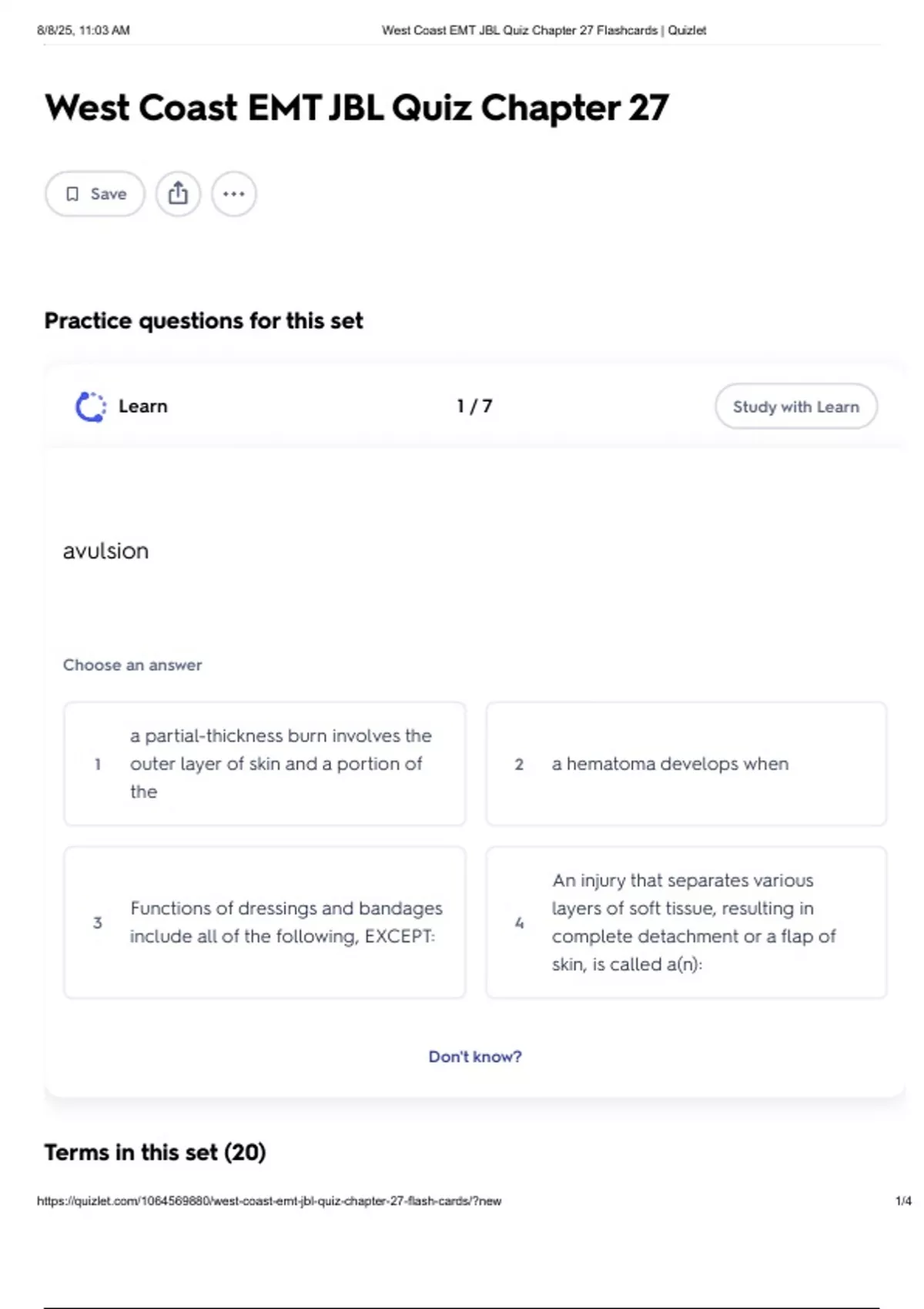This screenshot has height=1309, width=924.
Task: Click the number 2 badge on answer card
Action: (519, 764)
